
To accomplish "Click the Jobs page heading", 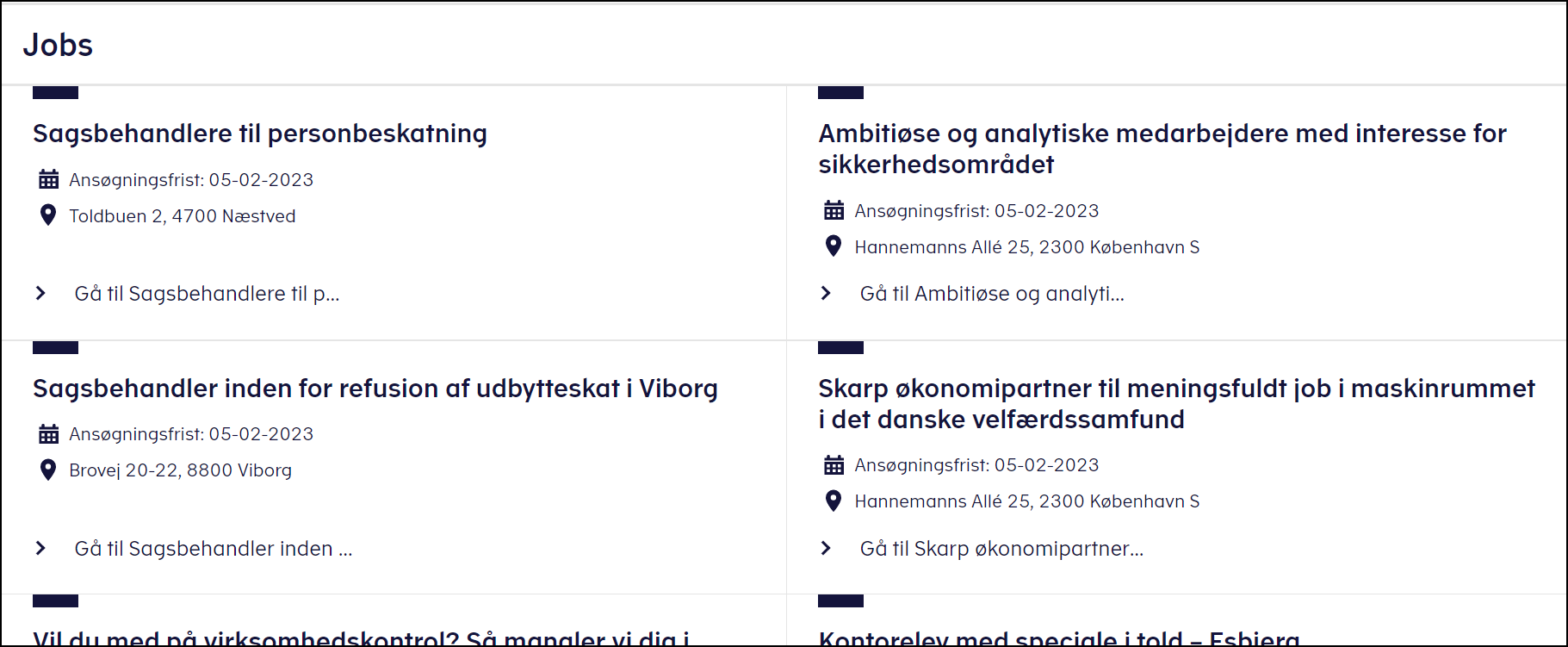I will [x=58, y=45].
